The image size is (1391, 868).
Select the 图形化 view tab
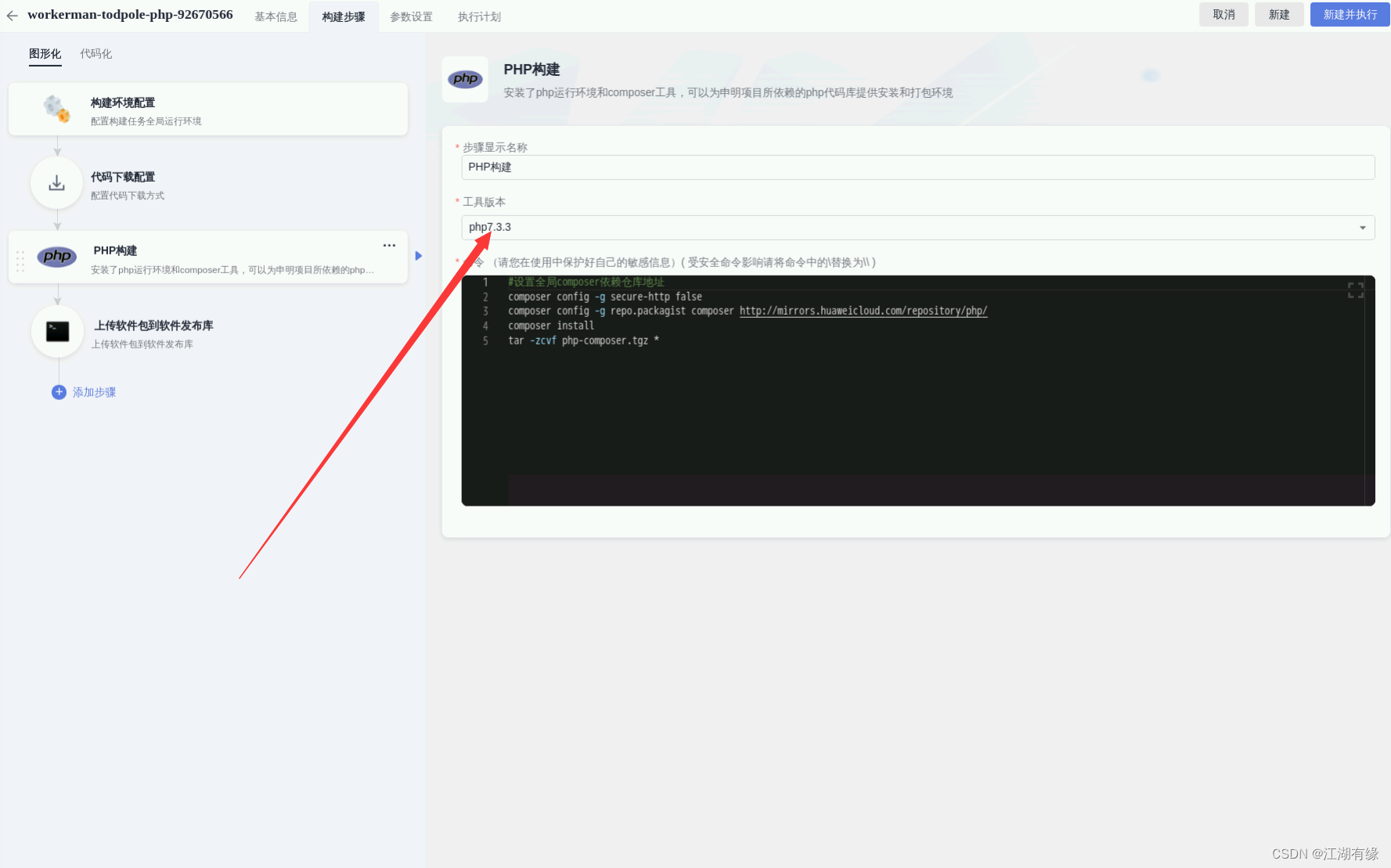pos(45,54)
